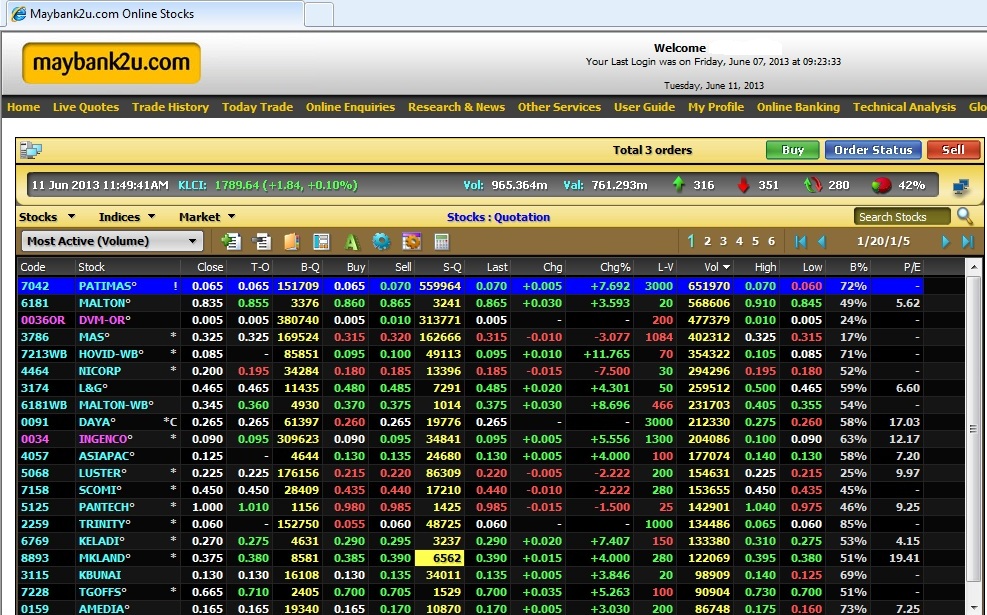
Task: Open the Market dropdown menu
Action: point(207,217)
